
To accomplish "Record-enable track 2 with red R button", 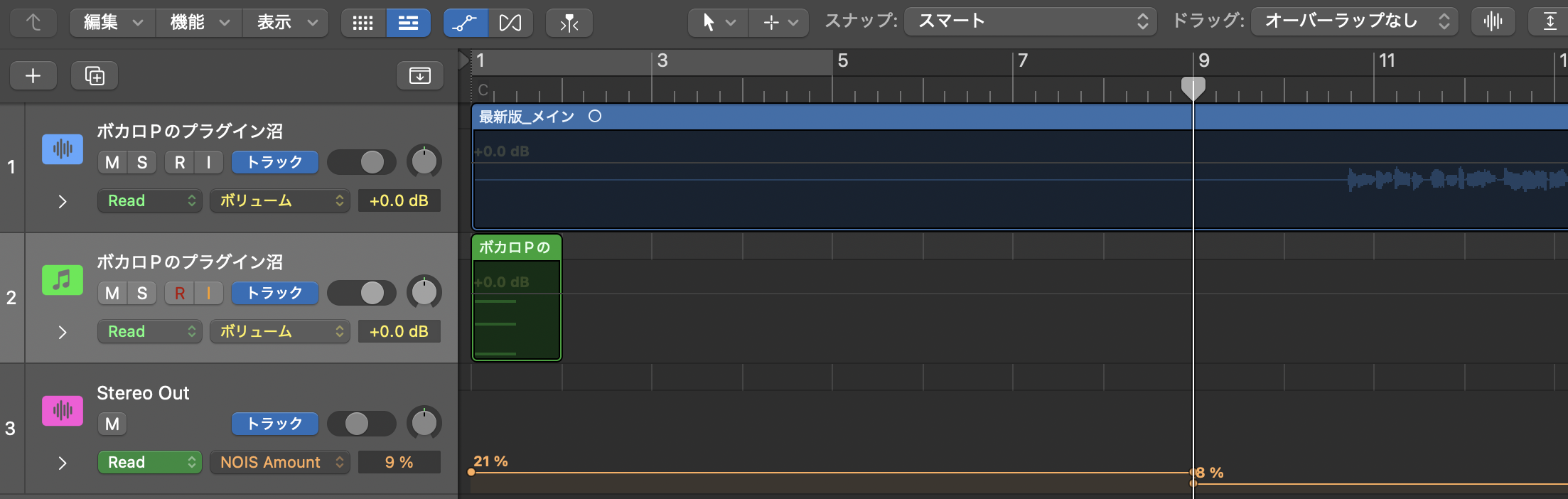I will point(180,293).
